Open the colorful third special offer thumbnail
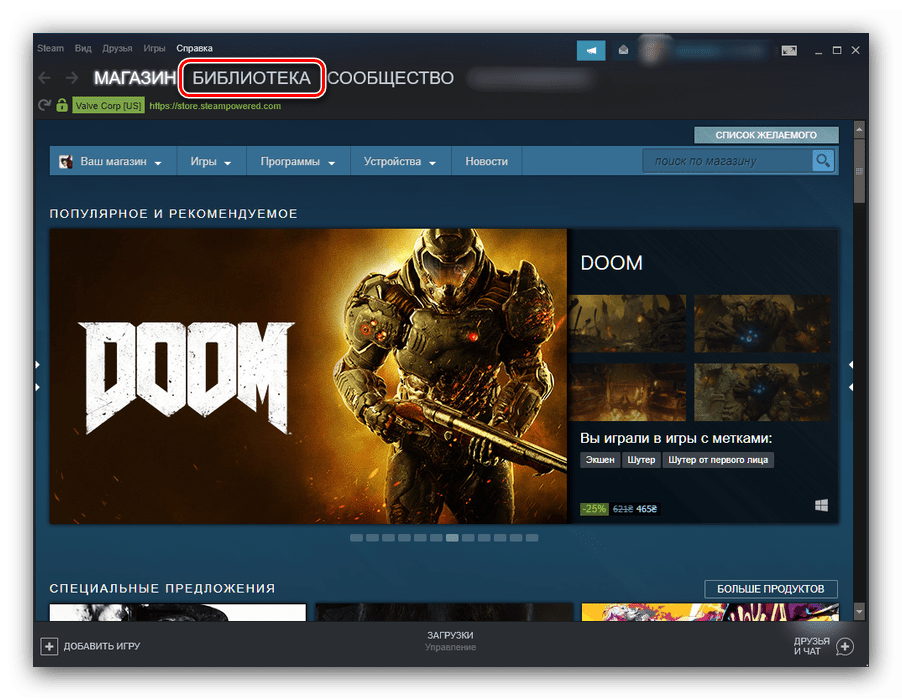This screenshot has height=700, width=902. [x=710, y=612]
